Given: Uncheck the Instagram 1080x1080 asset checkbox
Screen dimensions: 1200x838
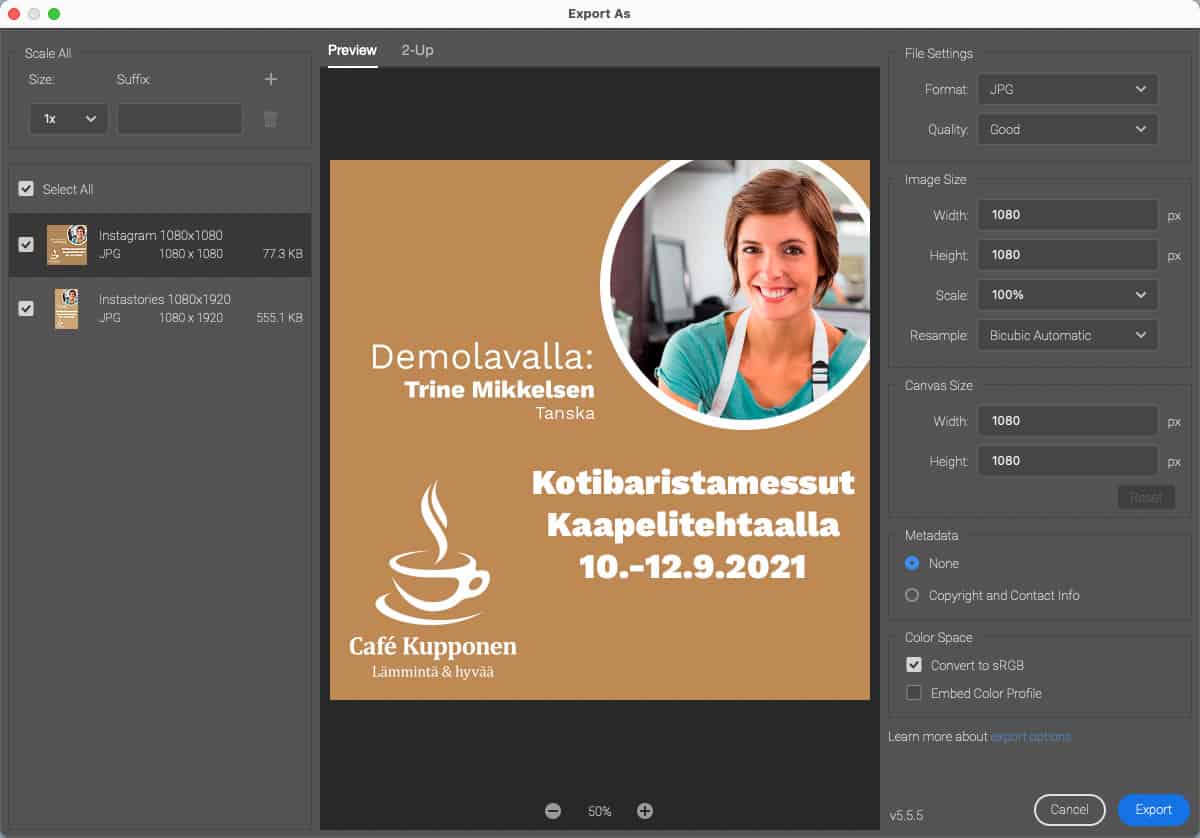Looking at the screenshot, I should pos(26,244).
